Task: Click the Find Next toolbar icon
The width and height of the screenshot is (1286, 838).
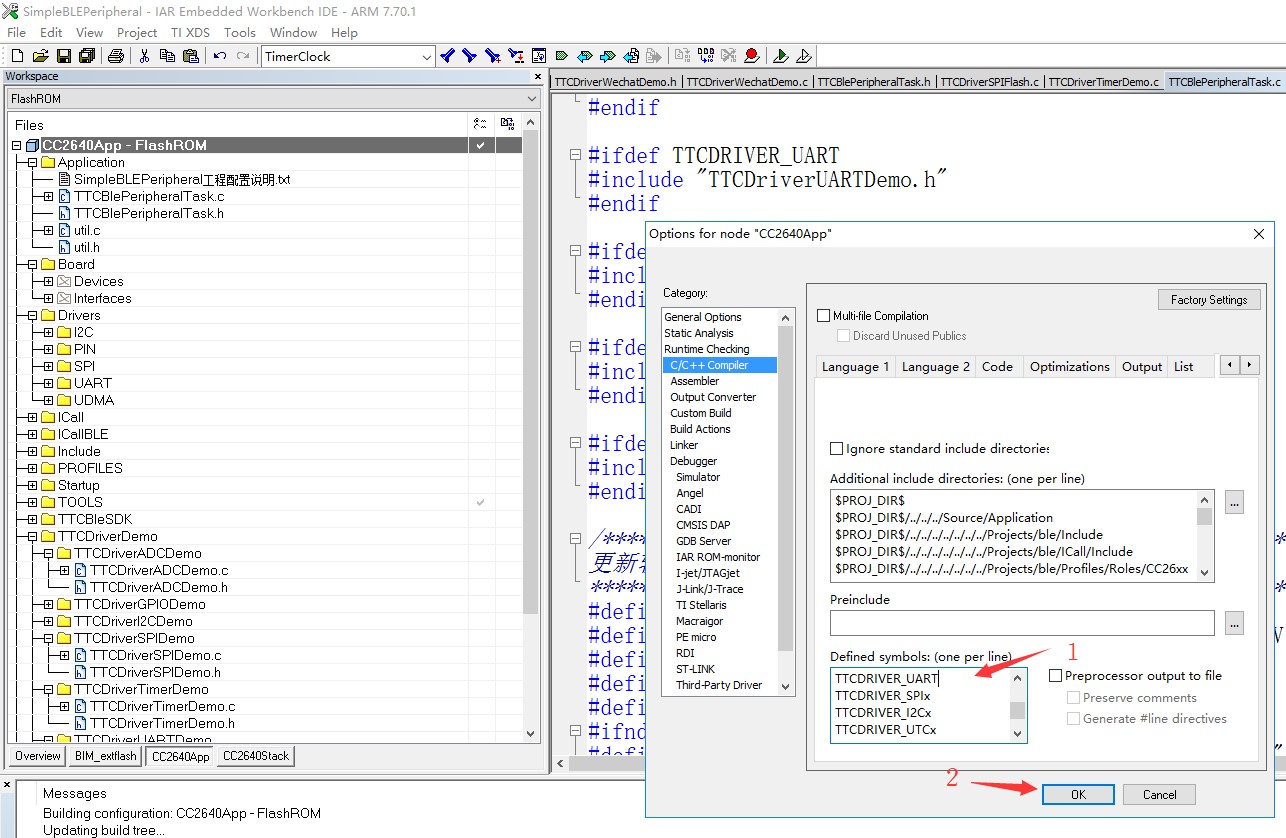Action: (469, 56)
